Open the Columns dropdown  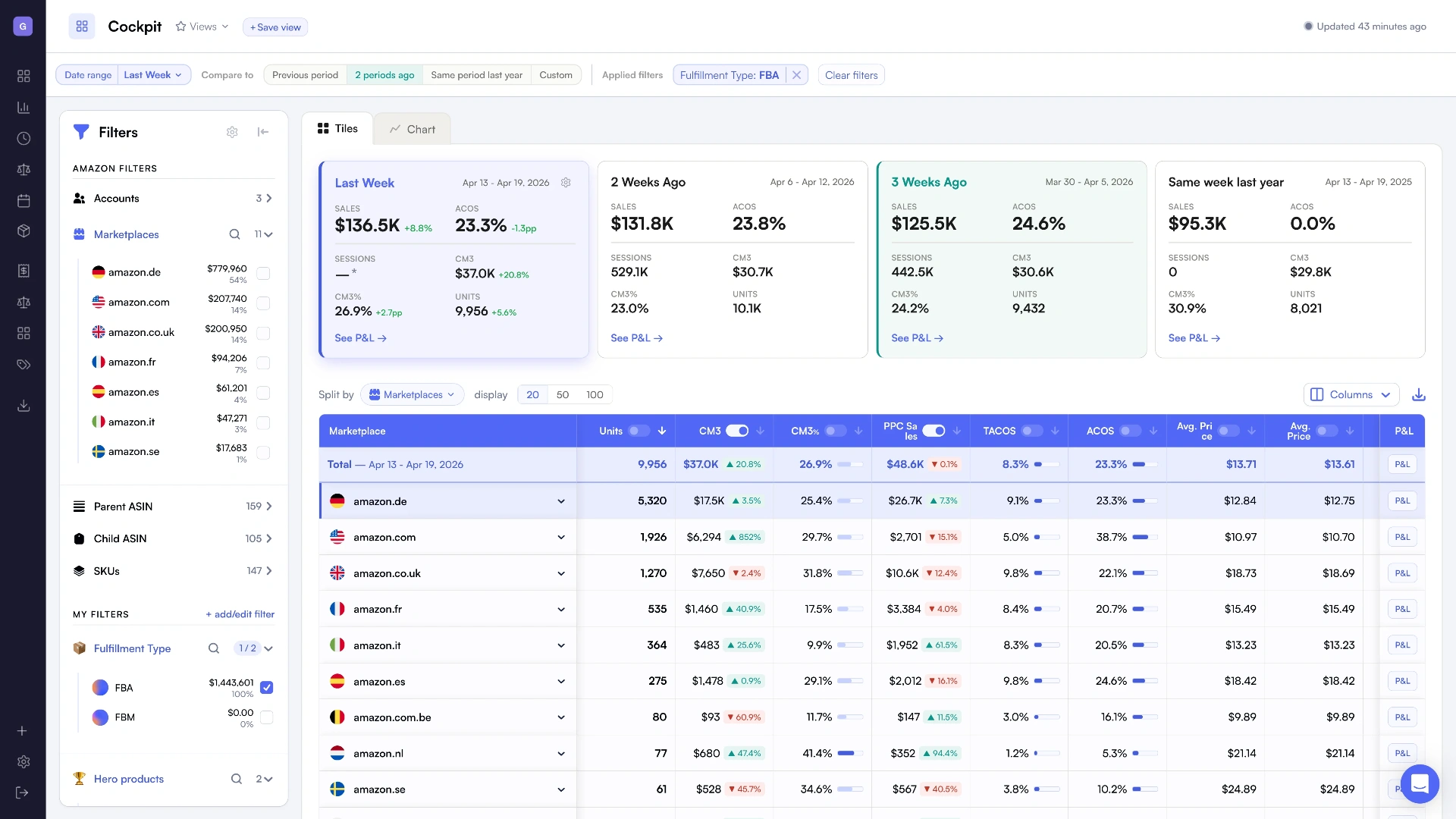[1351, 395]
